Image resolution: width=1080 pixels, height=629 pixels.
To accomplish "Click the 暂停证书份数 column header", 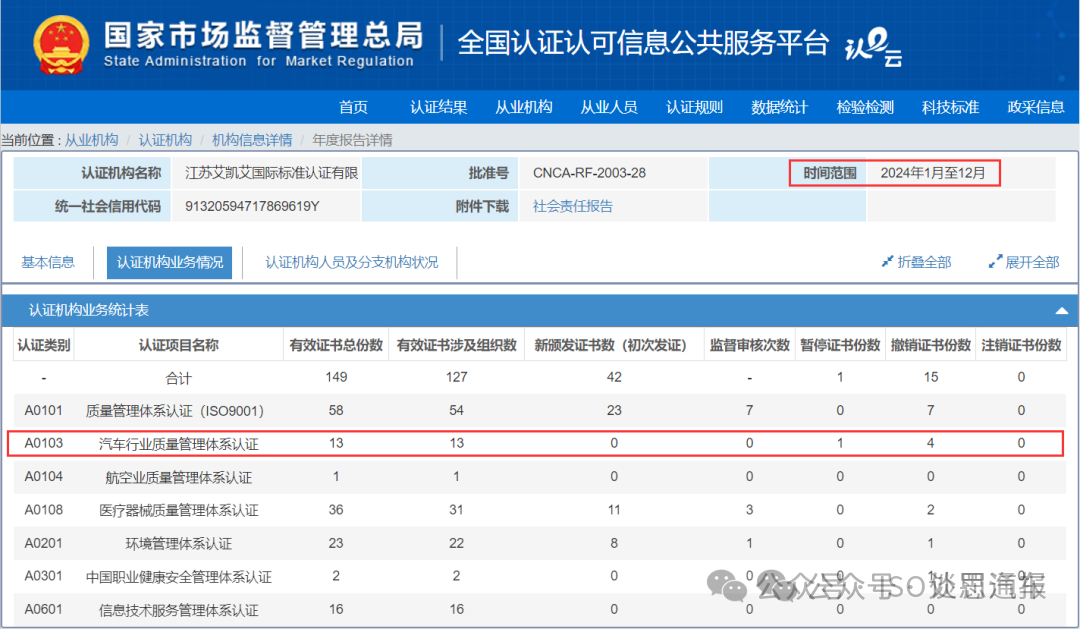I will click(840, 345).
